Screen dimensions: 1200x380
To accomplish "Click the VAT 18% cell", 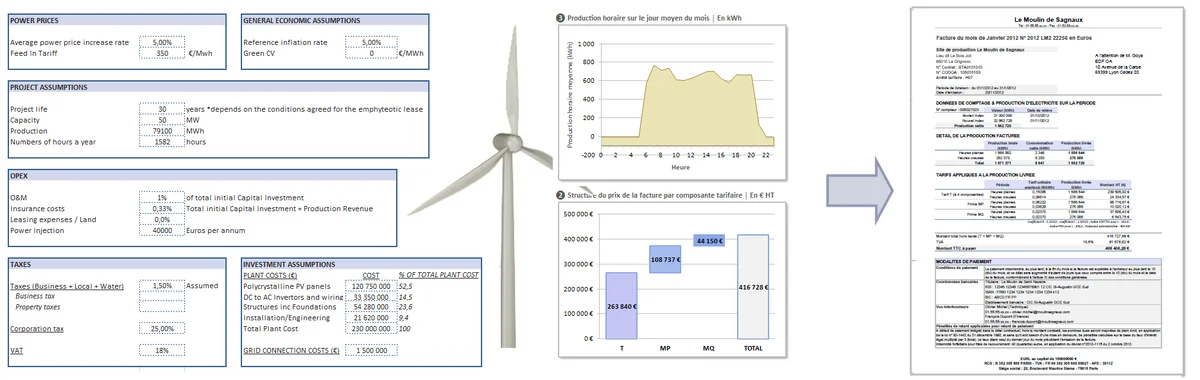I will (161, 350).
